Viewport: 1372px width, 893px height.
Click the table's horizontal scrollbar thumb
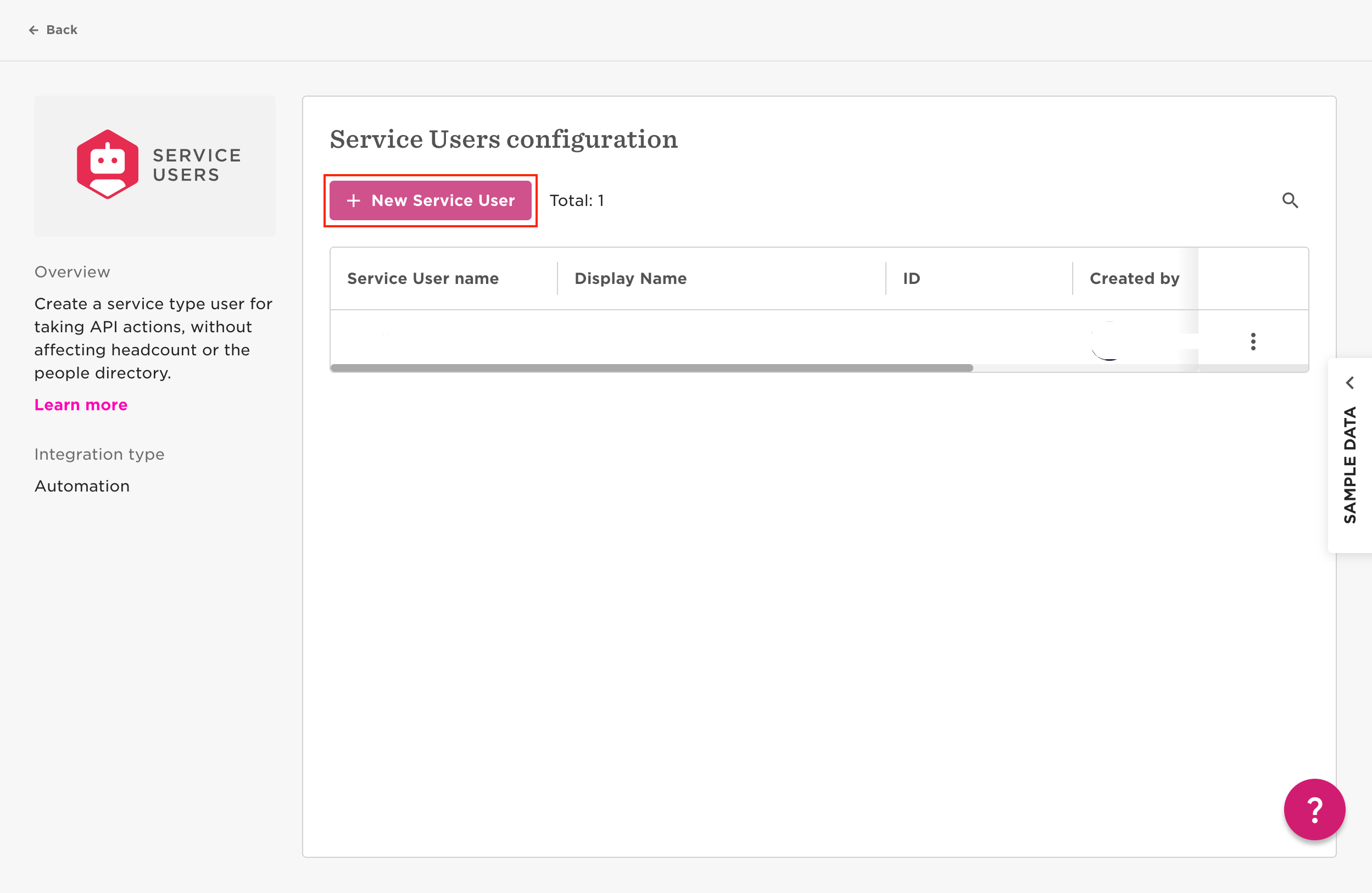651,368
